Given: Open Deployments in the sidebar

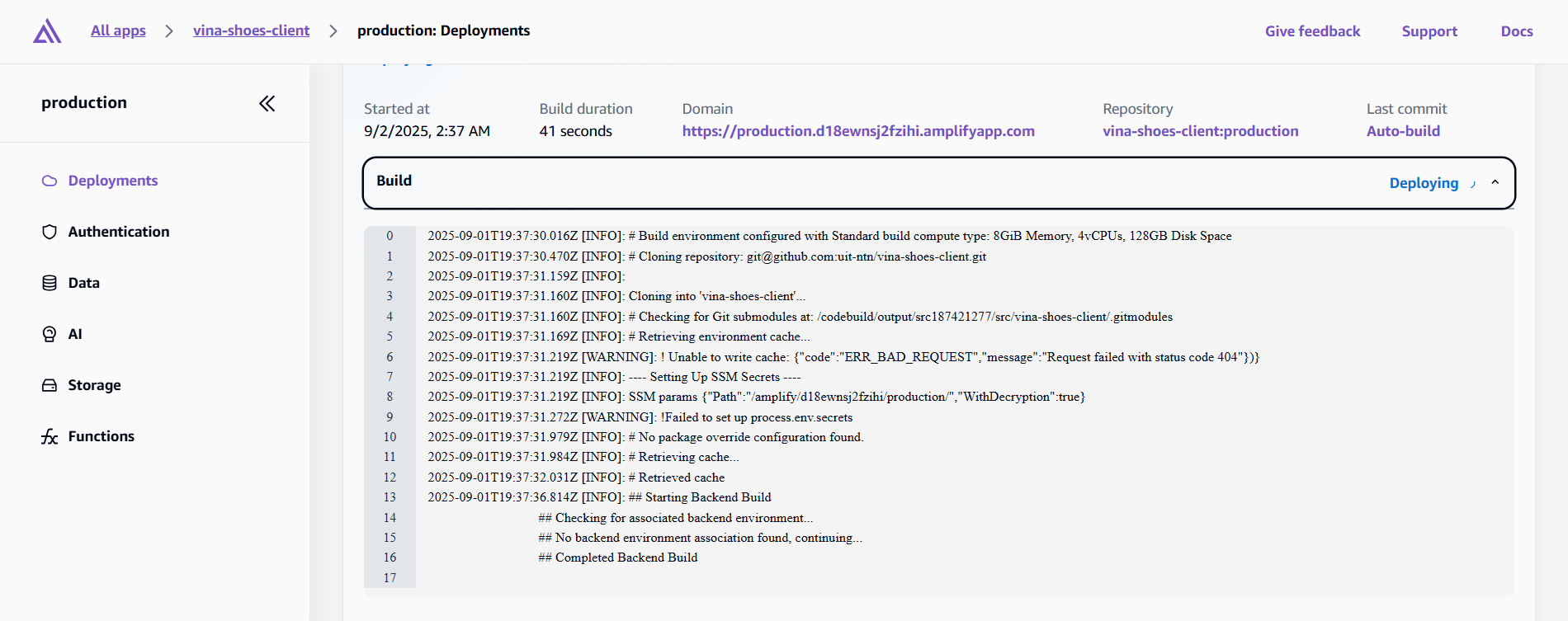Looking at the screenshot, I should (113, 181).
